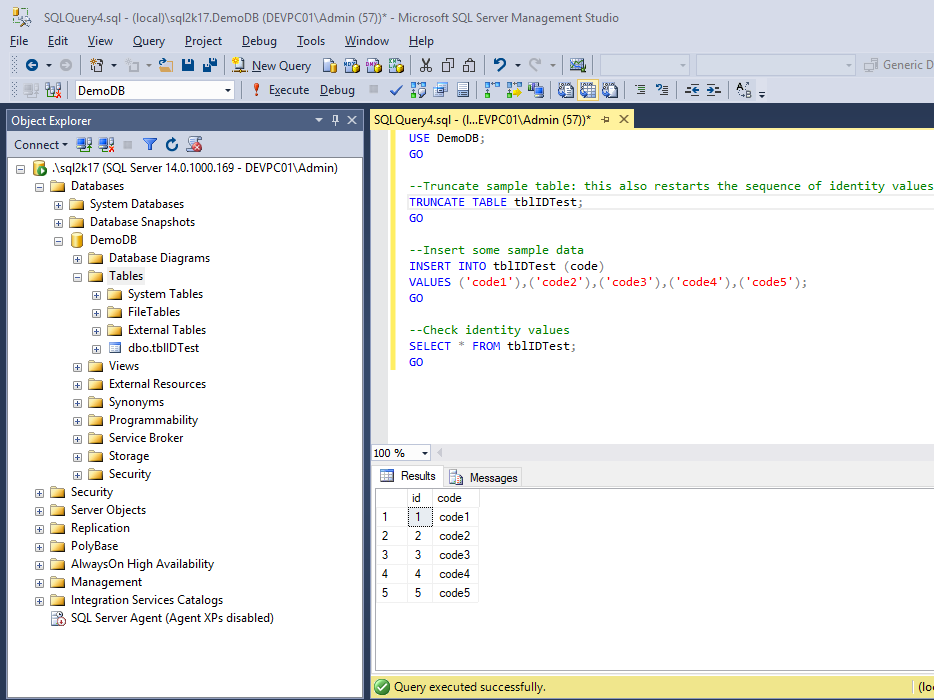Click the New Query button
The image size is (934, 700).
[272, 66]
